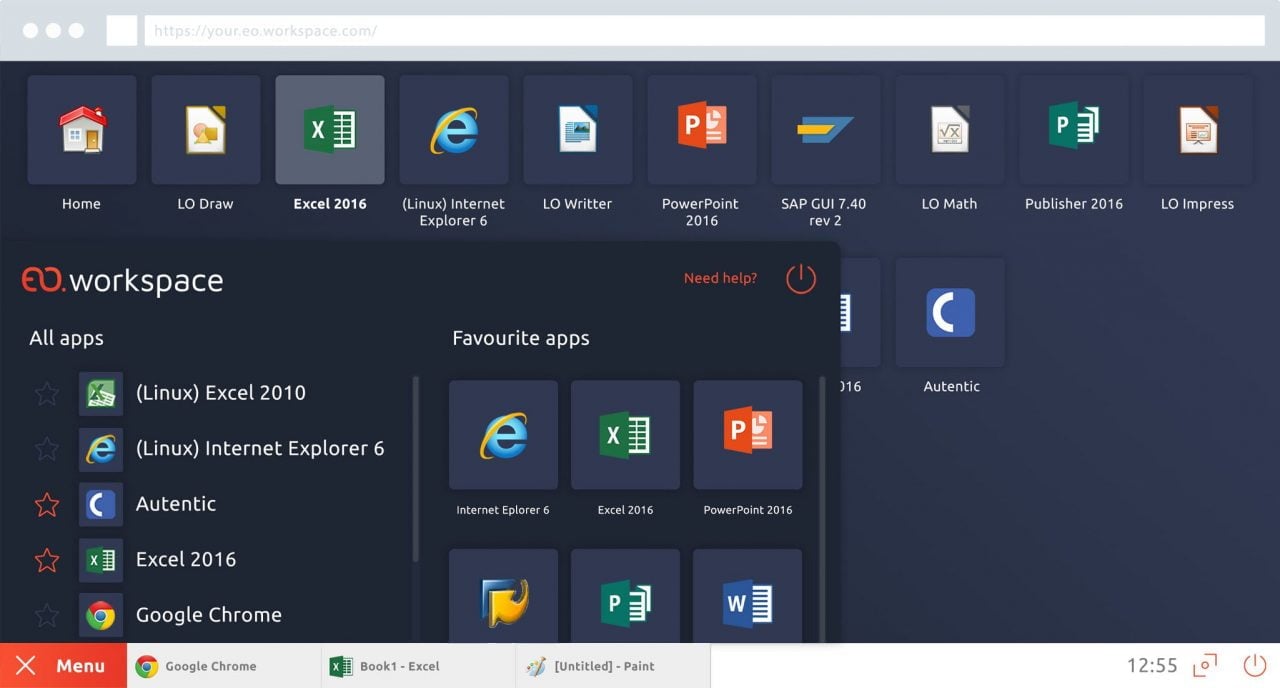Launch Excel 2016 from Favourite apps
The width and height of the screenshot is (1280, 688).
point(625,435)
